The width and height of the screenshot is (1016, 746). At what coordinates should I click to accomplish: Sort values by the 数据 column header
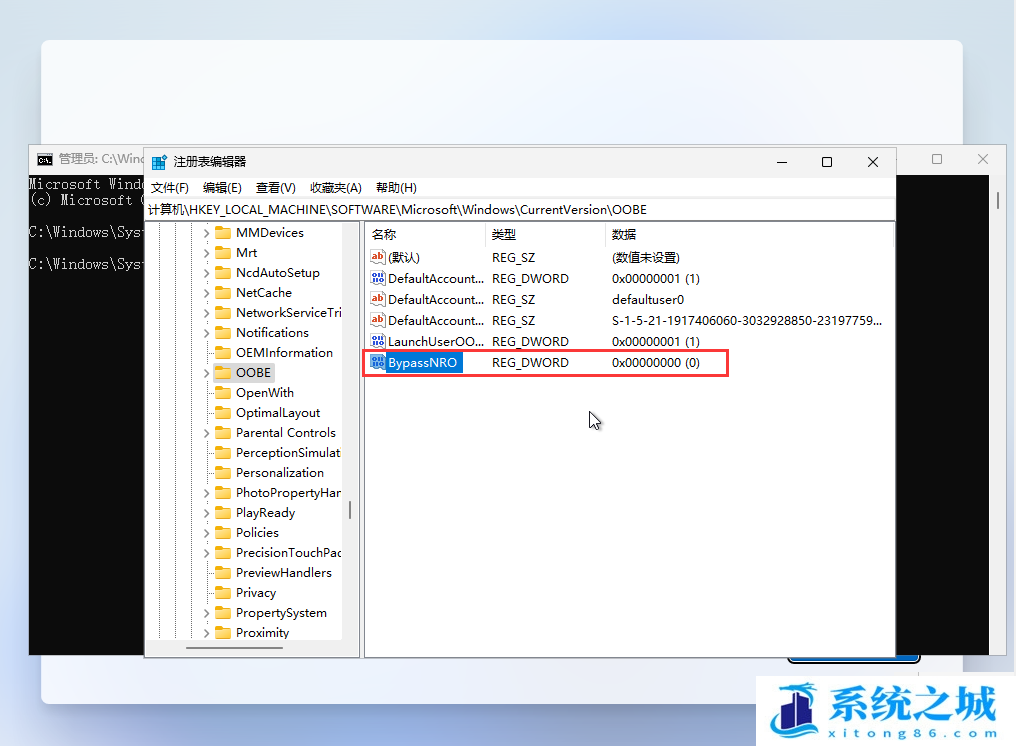click(x=749, y=235)
